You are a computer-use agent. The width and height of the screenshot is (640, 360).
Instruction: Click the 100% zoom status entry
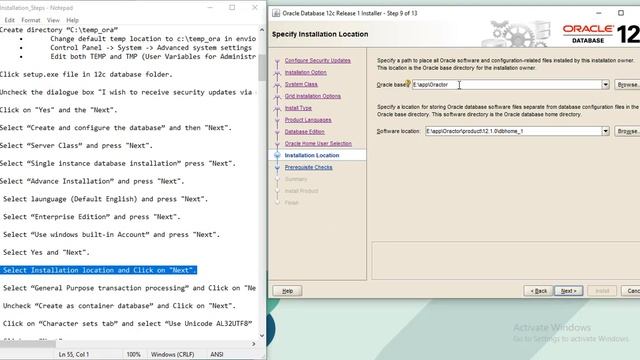(x=133, y=354)
